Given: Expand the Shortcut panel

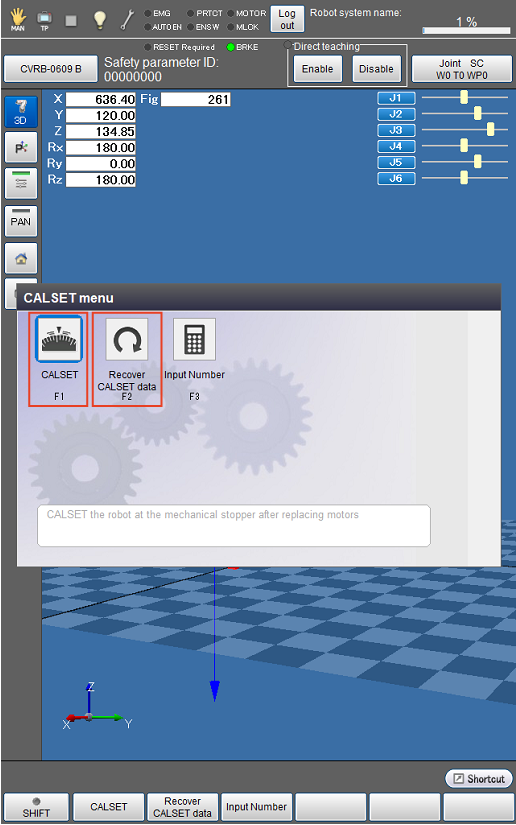Looking at the screenshot, I should (479, 779).
